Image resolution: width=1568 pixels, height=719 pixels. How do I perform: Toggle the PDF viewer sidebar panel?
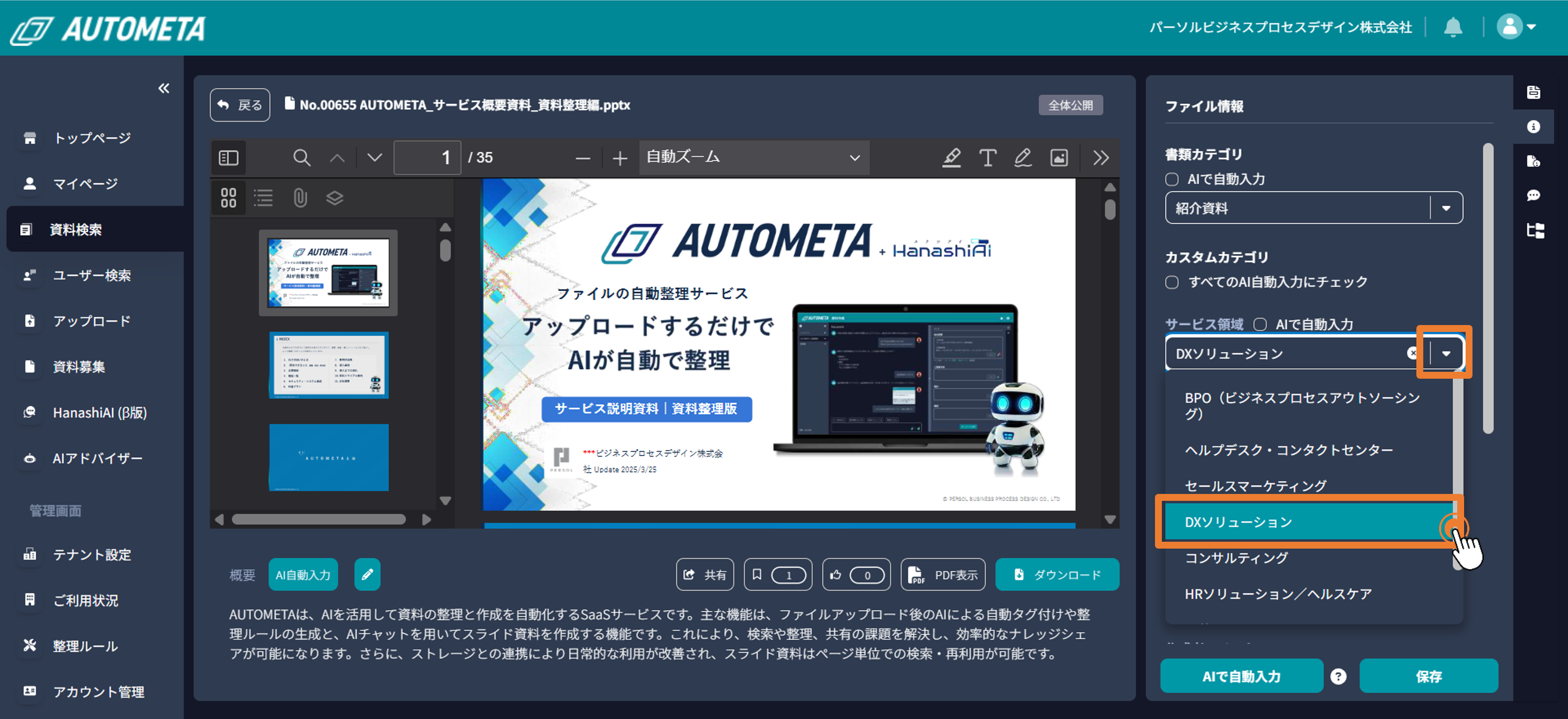tap(228, 158)
